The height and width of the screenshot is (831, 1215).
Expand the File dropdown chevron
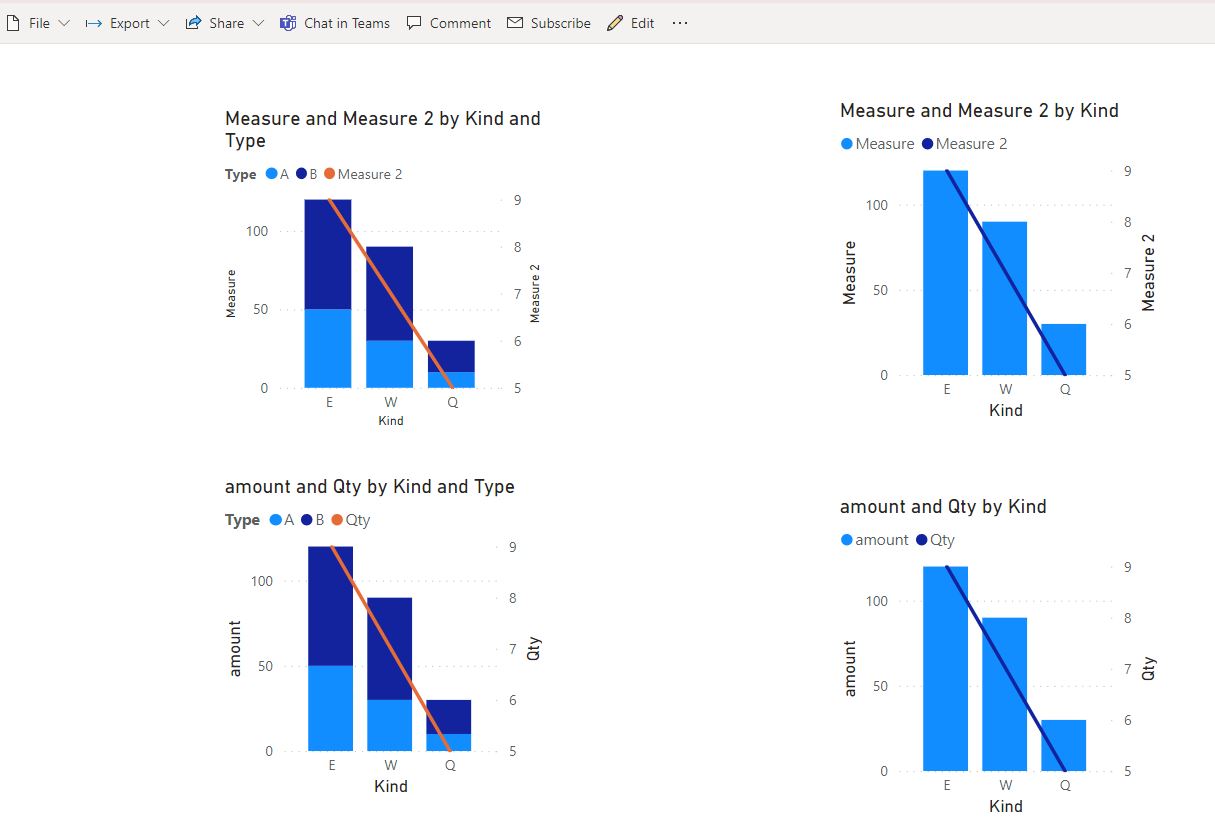(x=64, y=23)
